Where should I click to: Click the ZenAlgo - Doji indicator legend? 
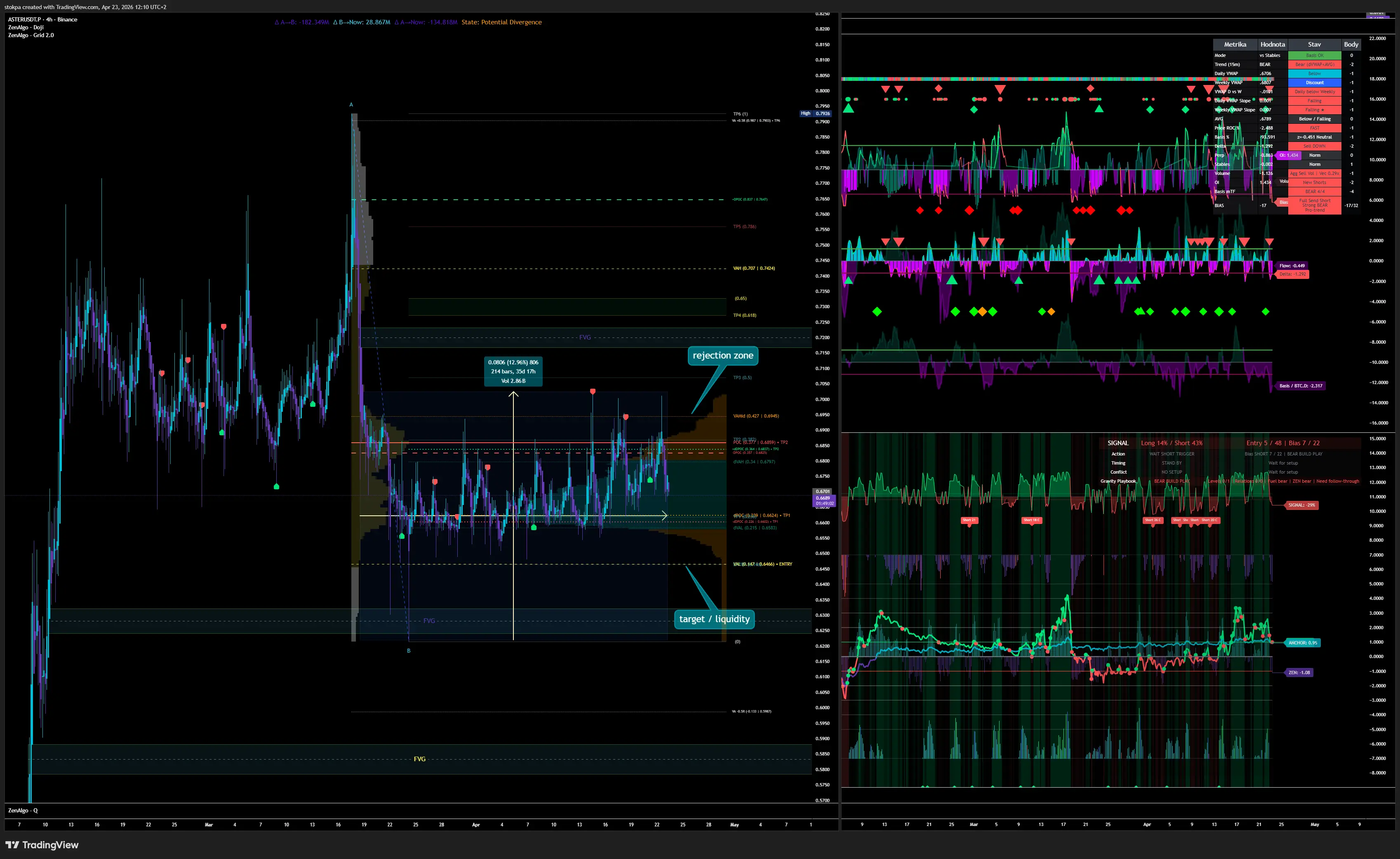[x=26, y=27]
